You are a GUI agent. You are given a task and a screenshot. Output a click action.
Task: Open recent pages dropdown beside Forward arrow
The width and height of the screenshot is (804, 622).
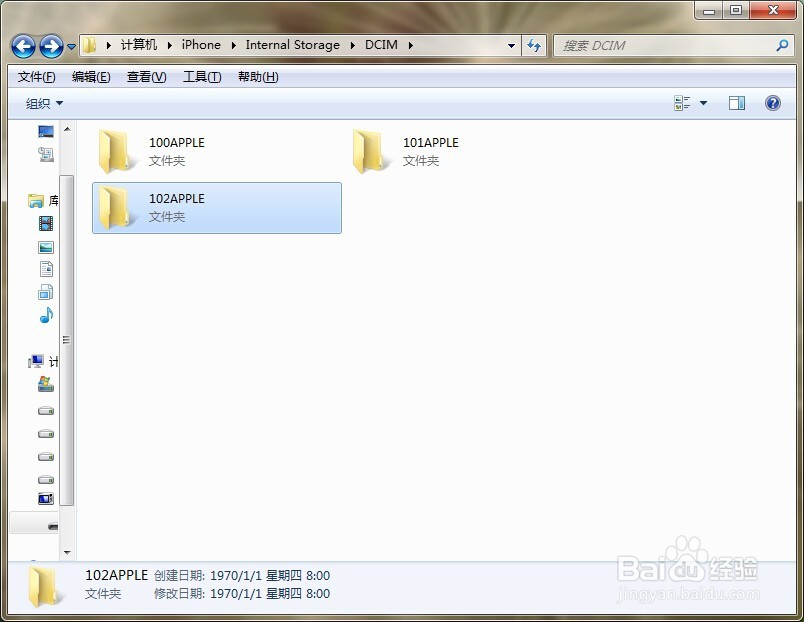tap(71, 47)
